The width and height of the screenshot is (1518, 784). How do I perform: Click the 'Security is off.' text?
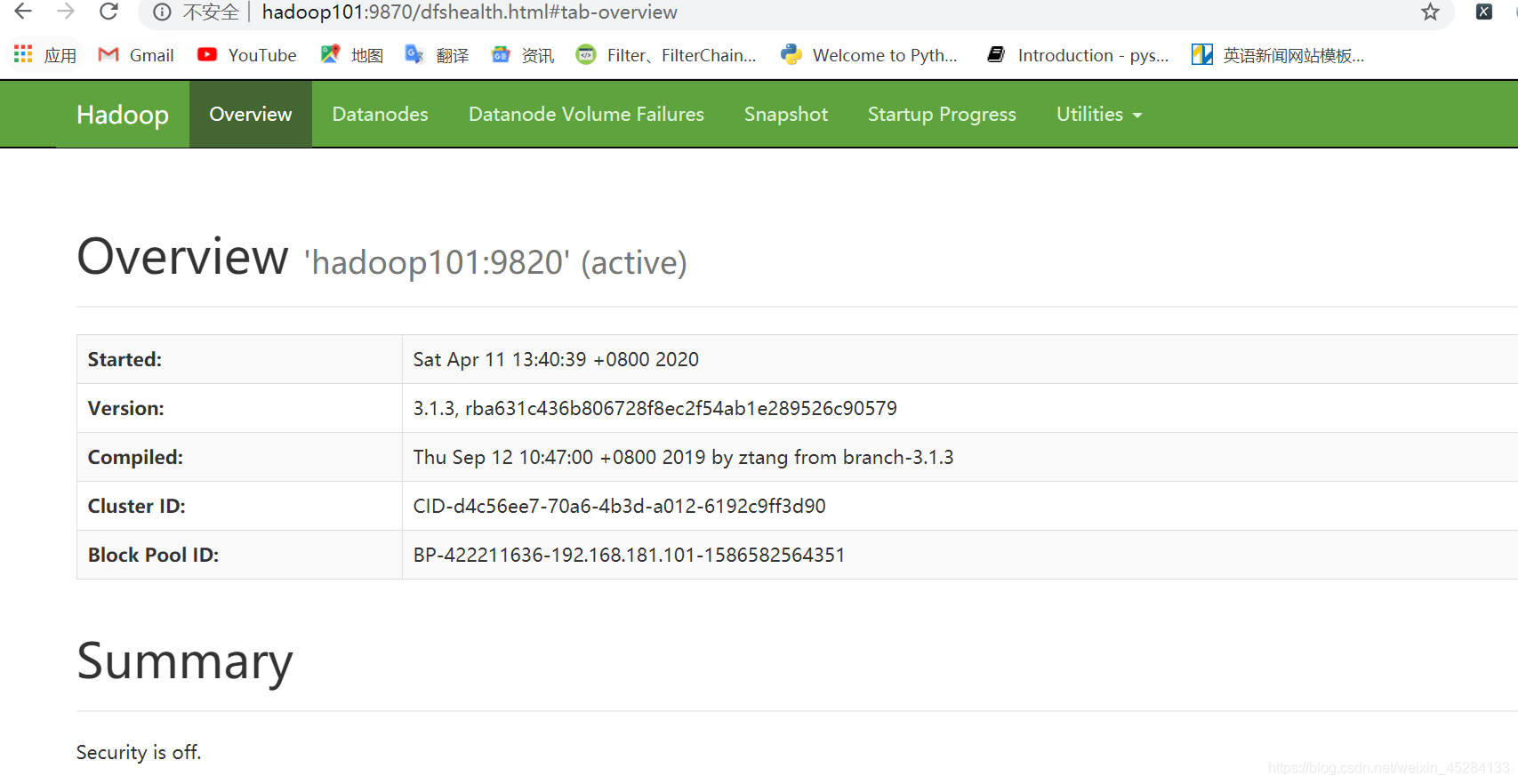(139, 752)
